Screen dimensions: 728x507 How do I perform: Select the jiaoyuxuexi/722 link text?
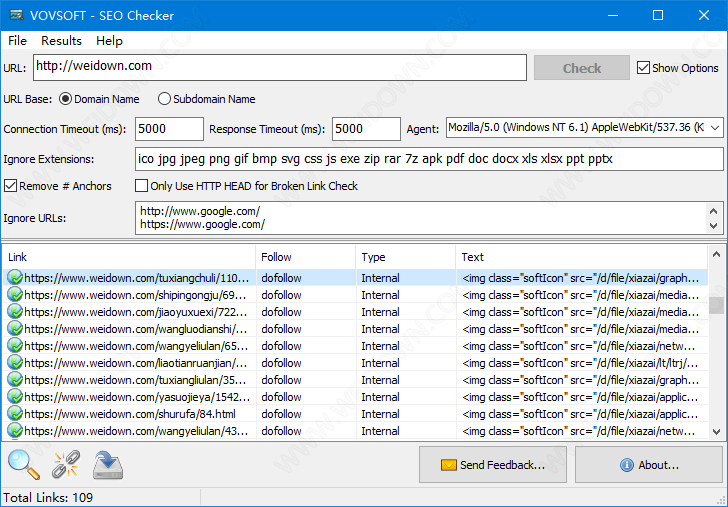(x=135, y=312)
